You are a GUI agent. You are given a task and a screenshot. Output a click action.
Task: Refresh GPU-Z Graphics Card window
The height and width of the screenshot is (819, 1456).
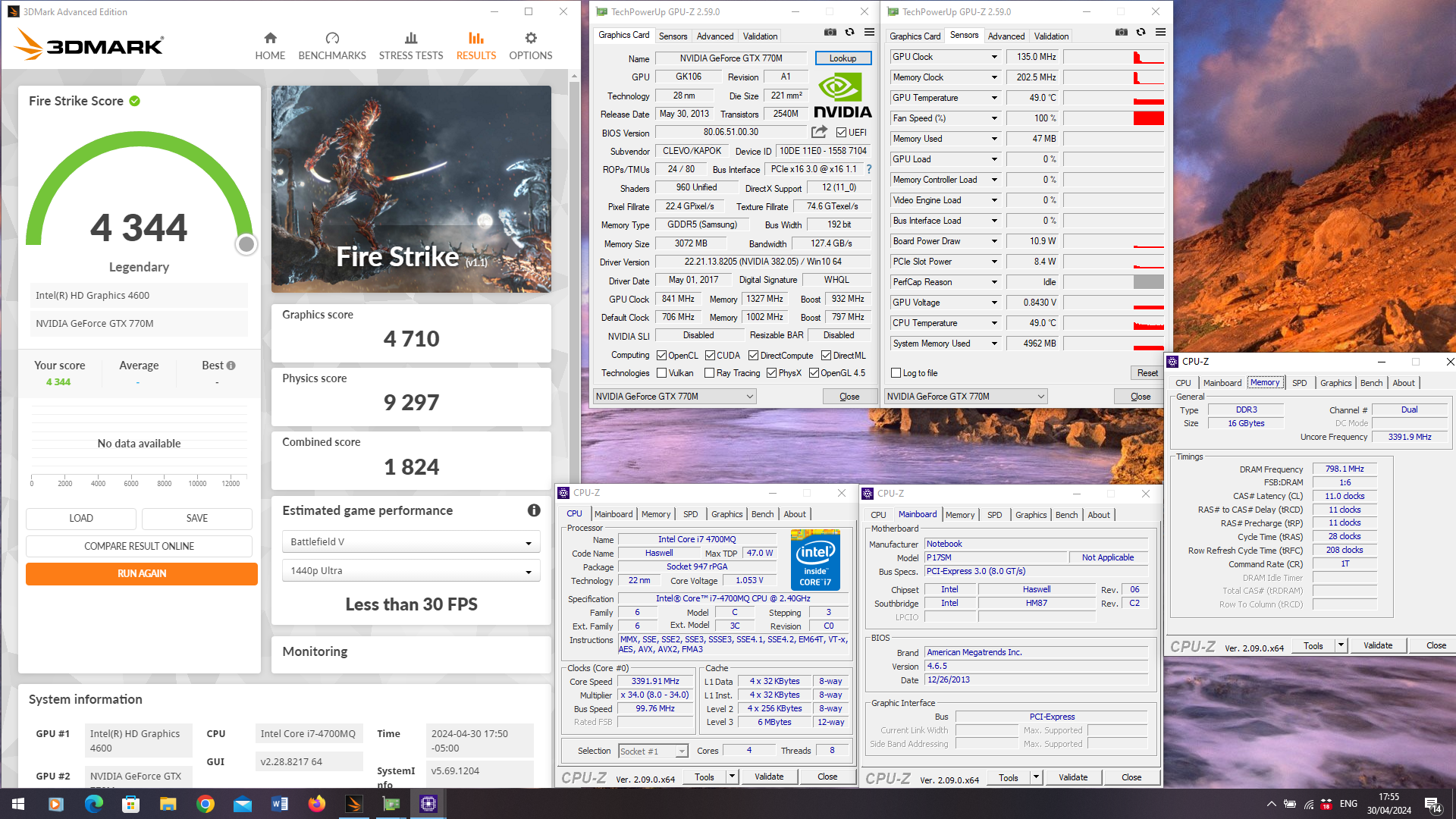click(850, 33)
